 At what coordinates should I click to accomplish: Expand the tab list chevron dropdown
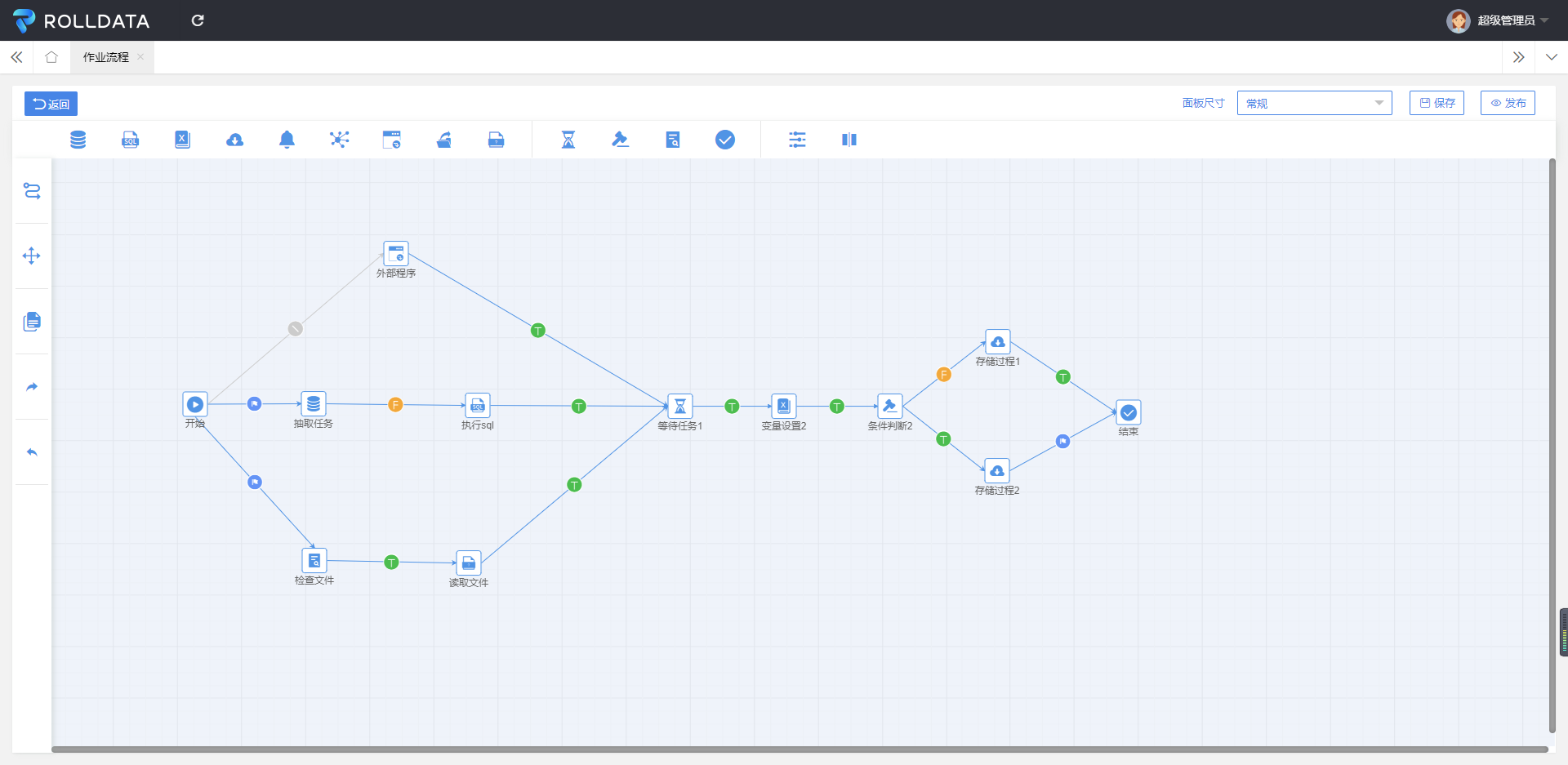(x=1552, y=57)
